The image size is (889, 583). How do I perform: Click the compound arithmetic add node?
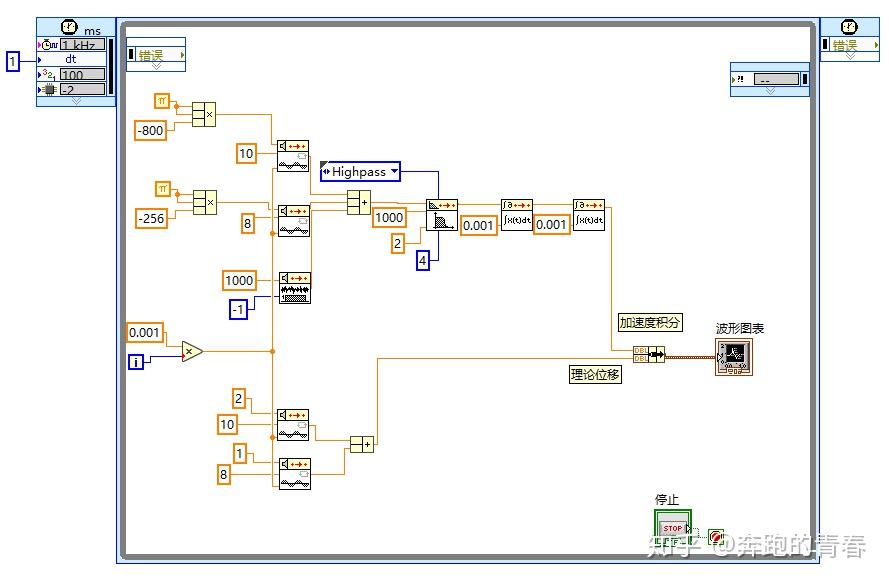point(357,203)
